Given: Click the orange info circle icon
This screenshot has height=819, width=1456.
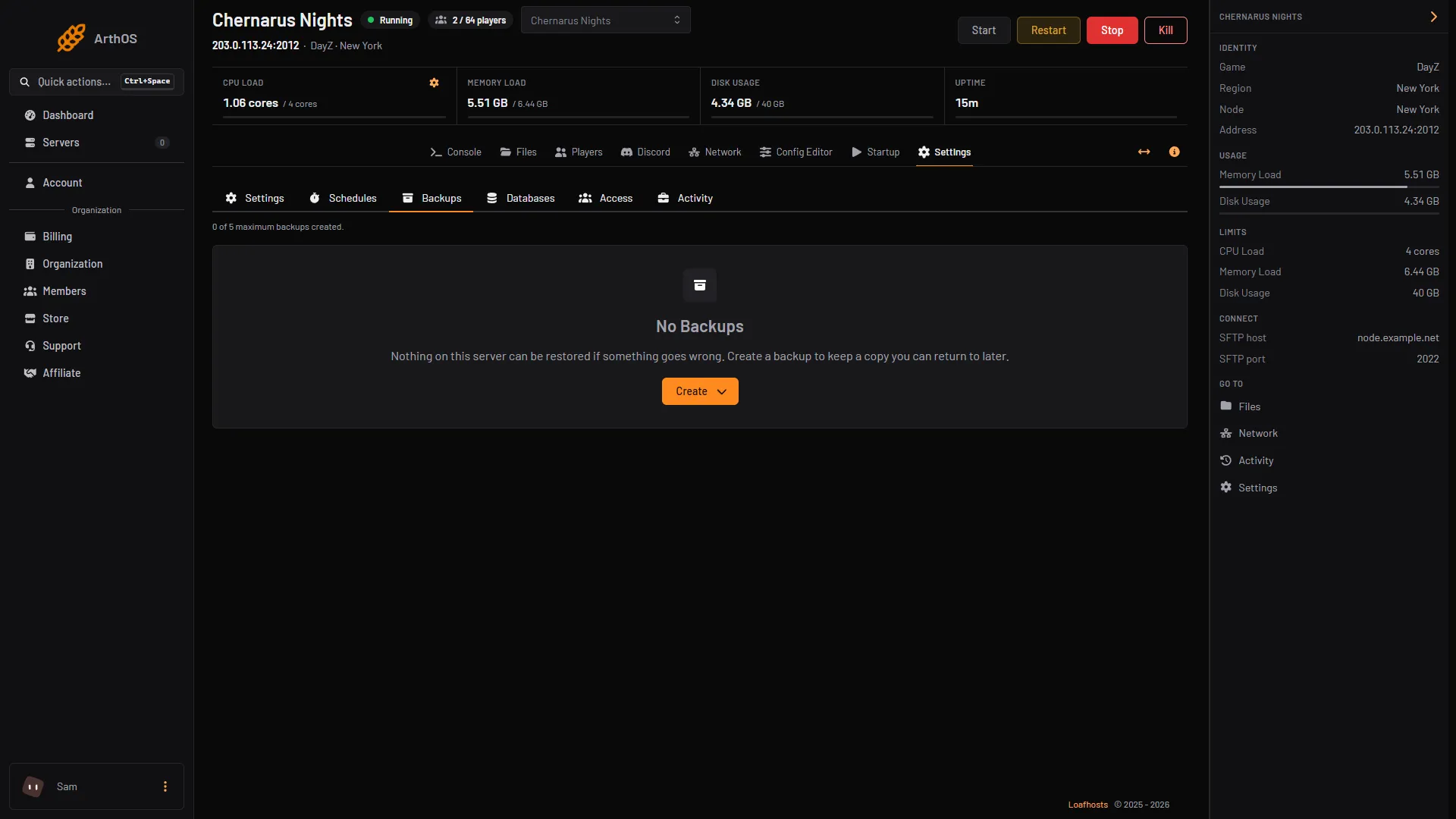Looking at the screenshot, I should (x=1174, y=152).
